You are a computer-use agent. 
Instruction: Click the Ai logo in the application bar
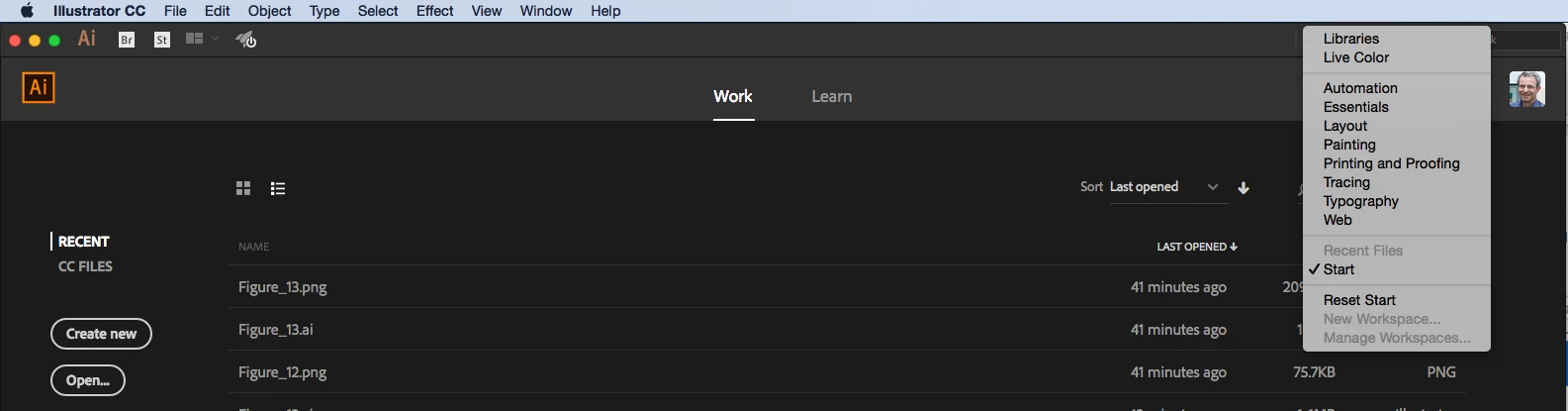pyautogui.click(x=87, y=39)
